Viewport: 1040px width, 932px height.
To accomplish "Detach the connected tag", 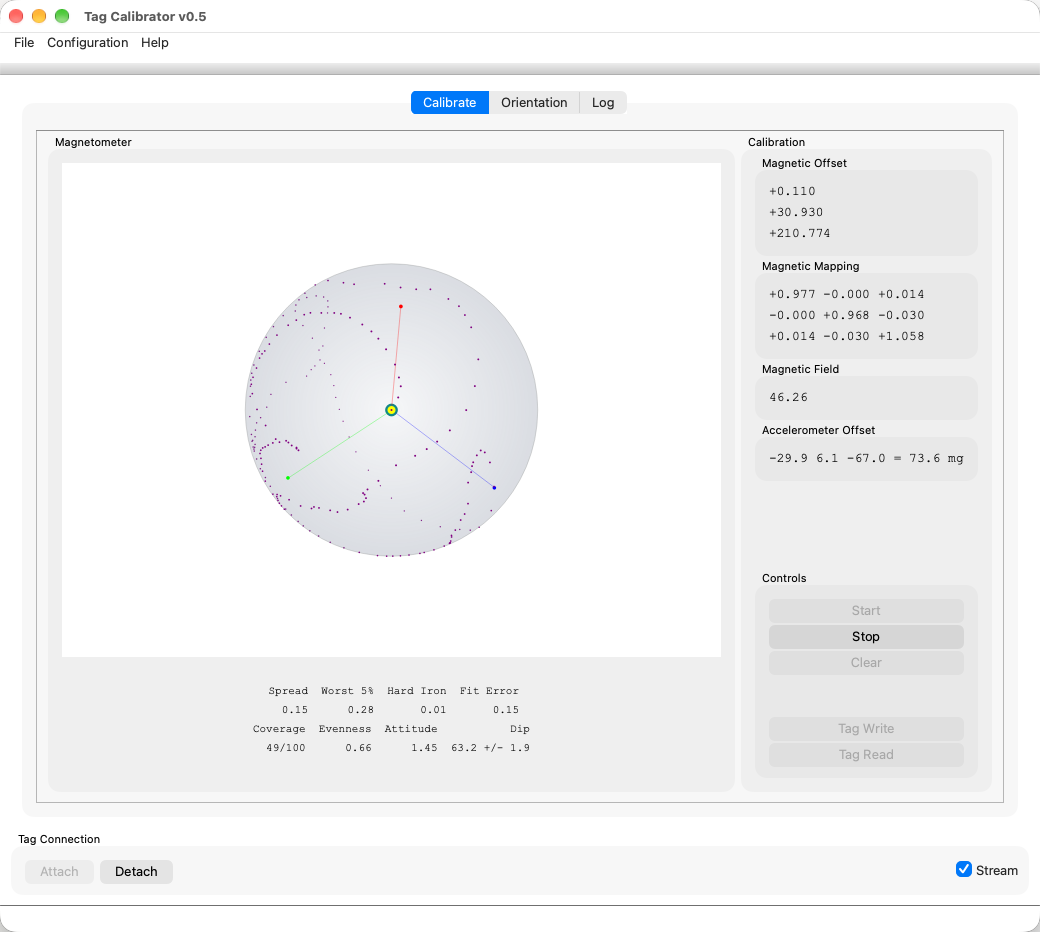I will point(136,872).
